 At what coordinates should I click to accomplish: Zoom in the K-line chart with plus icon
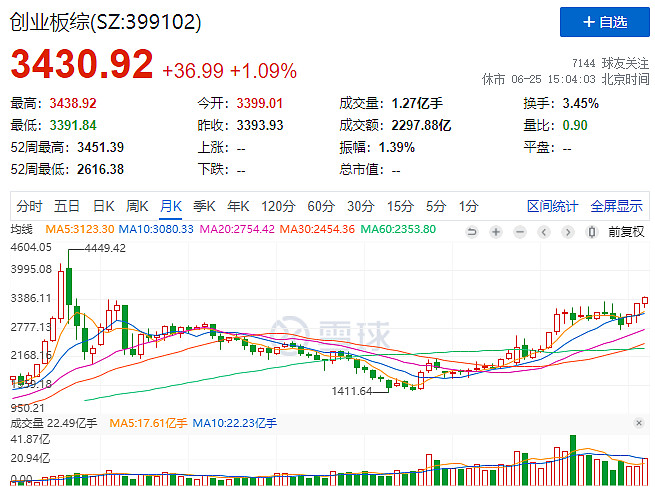pos(496,232)
